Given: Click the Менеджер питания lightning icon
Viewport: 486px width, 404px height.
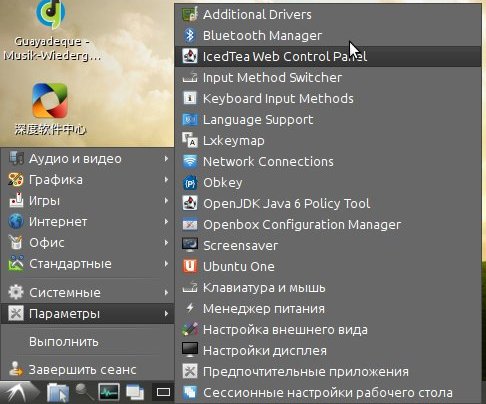Looking at the screenshot, I should tap(190, 308).
